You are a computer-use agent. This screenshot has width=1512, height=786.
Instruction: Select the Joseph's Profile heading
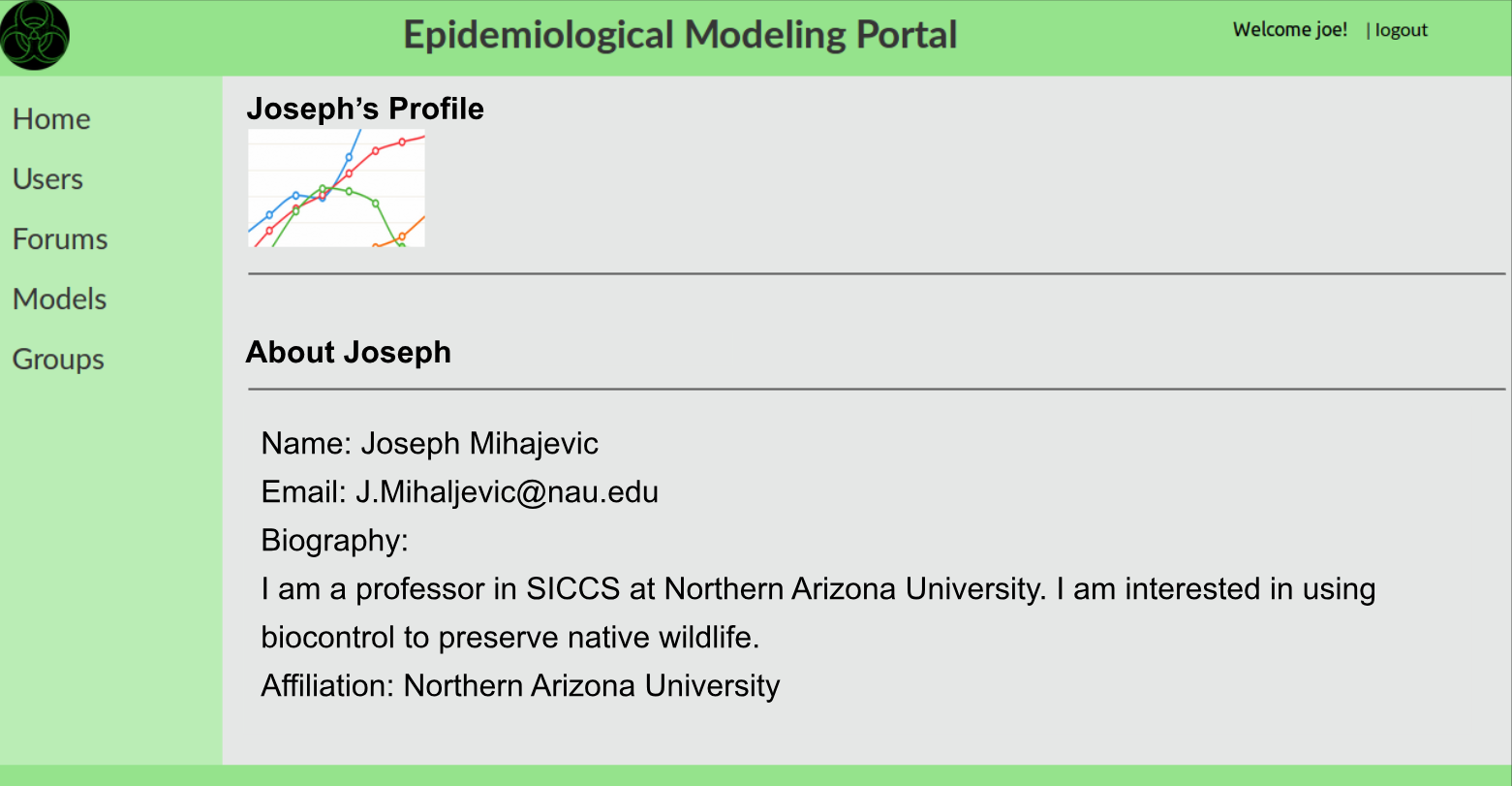365,109
